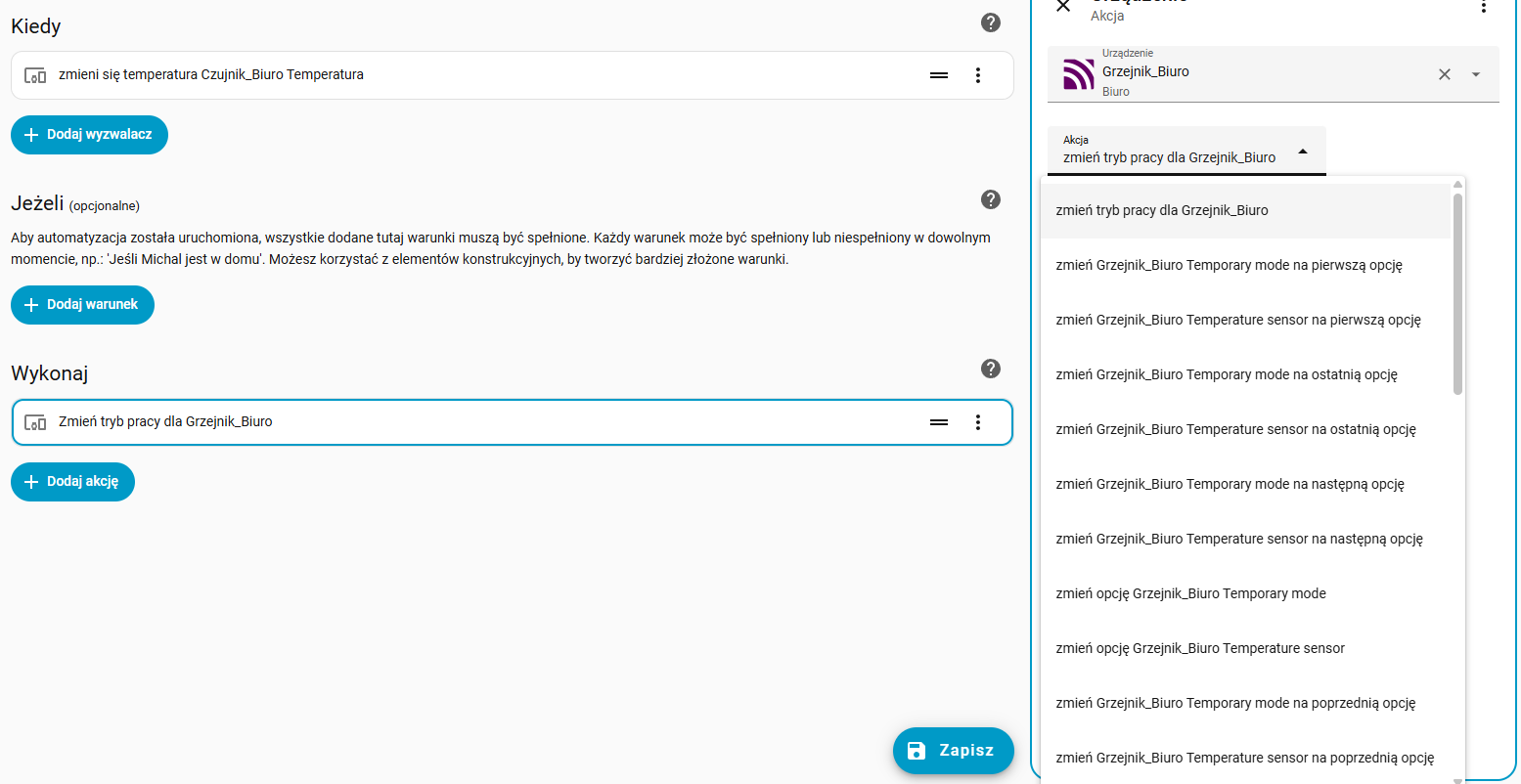Screen dimensions: 1521x784
Task: Click drag handle on Zmień tryb pracy action
Action: click(939, 422)
